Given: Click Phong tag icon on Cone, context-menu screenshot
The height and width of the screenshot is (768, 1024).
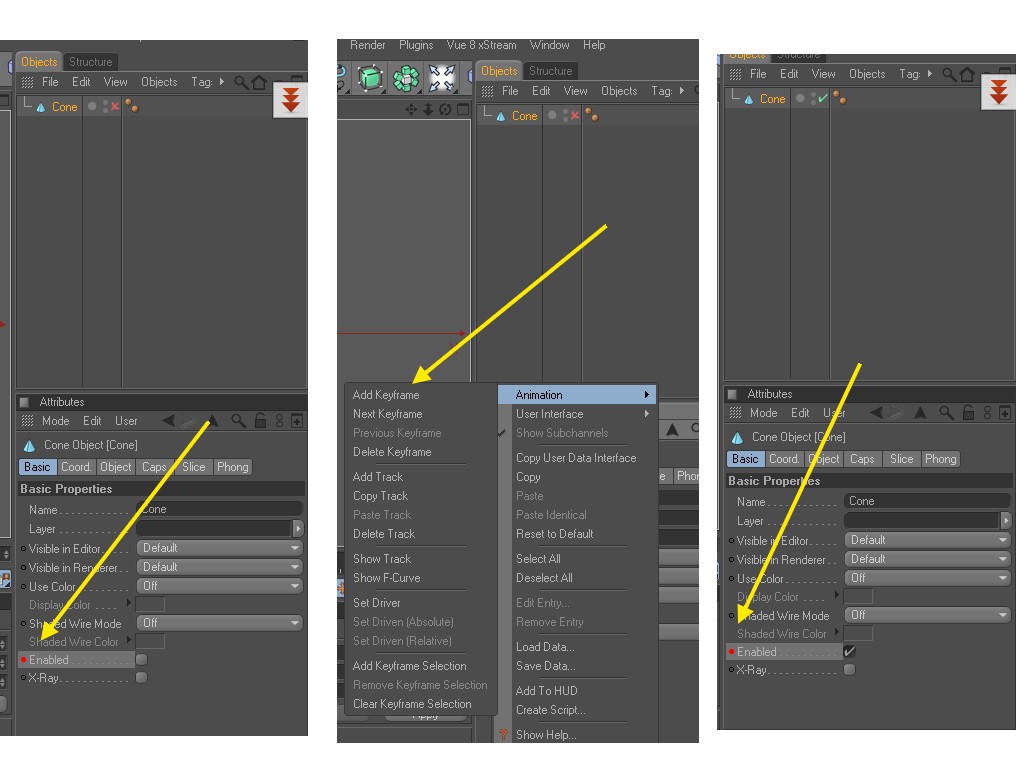Looking at the screenshot, I should tap(592, 115).
